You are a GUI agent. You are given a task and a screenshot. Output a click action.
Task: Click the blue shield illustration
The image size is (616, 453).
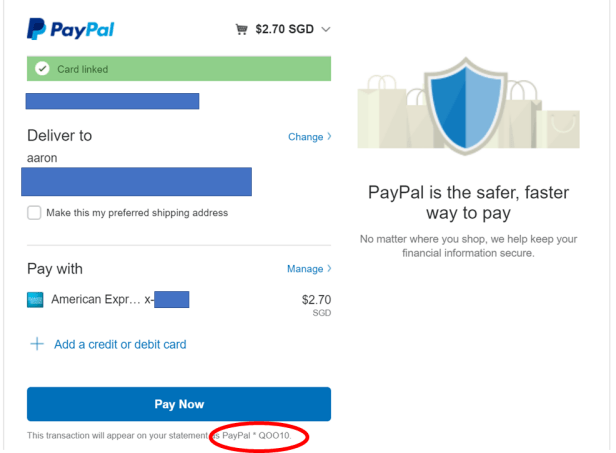click(466, 106)
